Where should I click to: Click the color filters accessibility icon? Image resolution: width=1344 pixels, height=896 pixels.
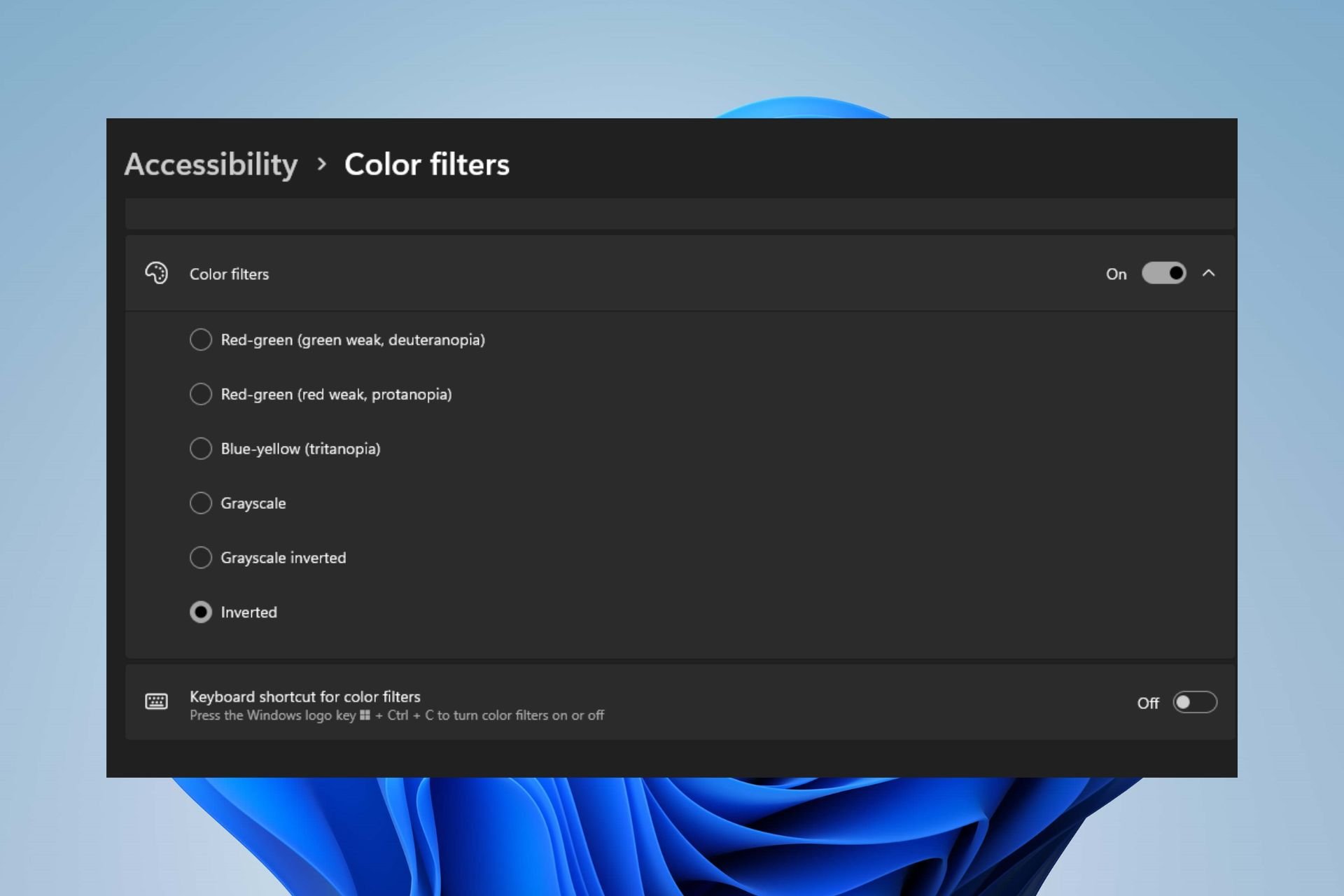[157, 272]
